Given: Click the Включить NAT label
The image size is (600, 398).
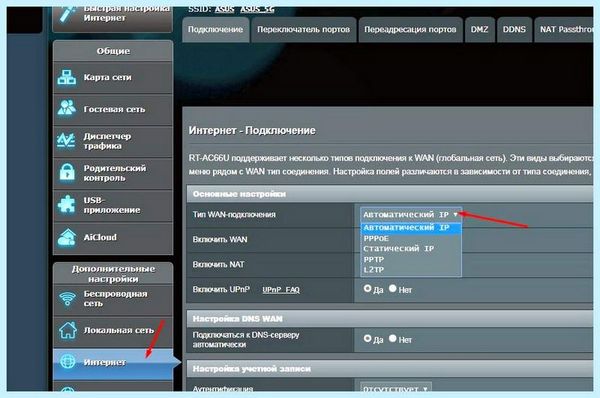Looking at the screenshot, I should point(218,264).
